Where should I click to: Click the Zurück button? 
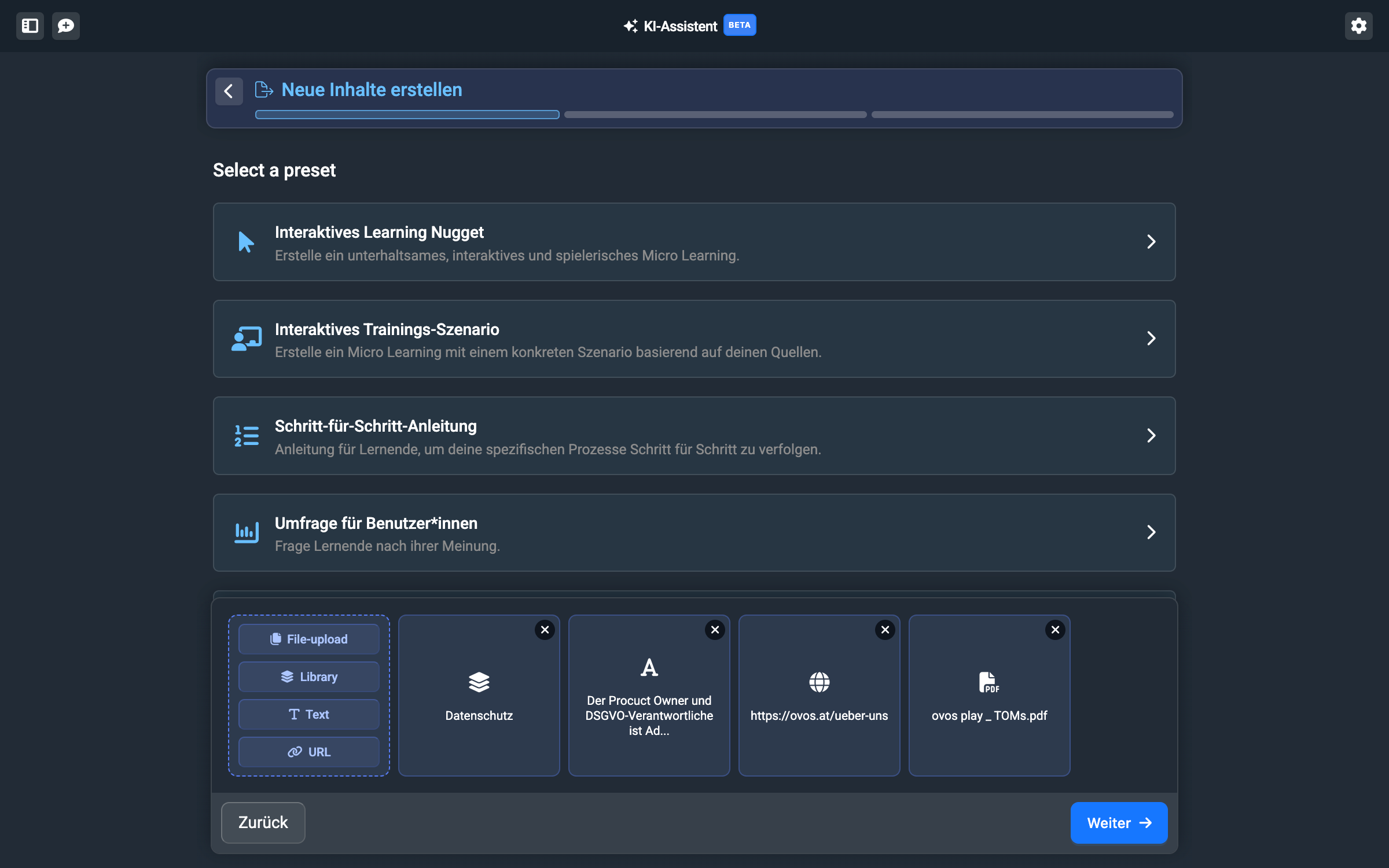point(263,822)
